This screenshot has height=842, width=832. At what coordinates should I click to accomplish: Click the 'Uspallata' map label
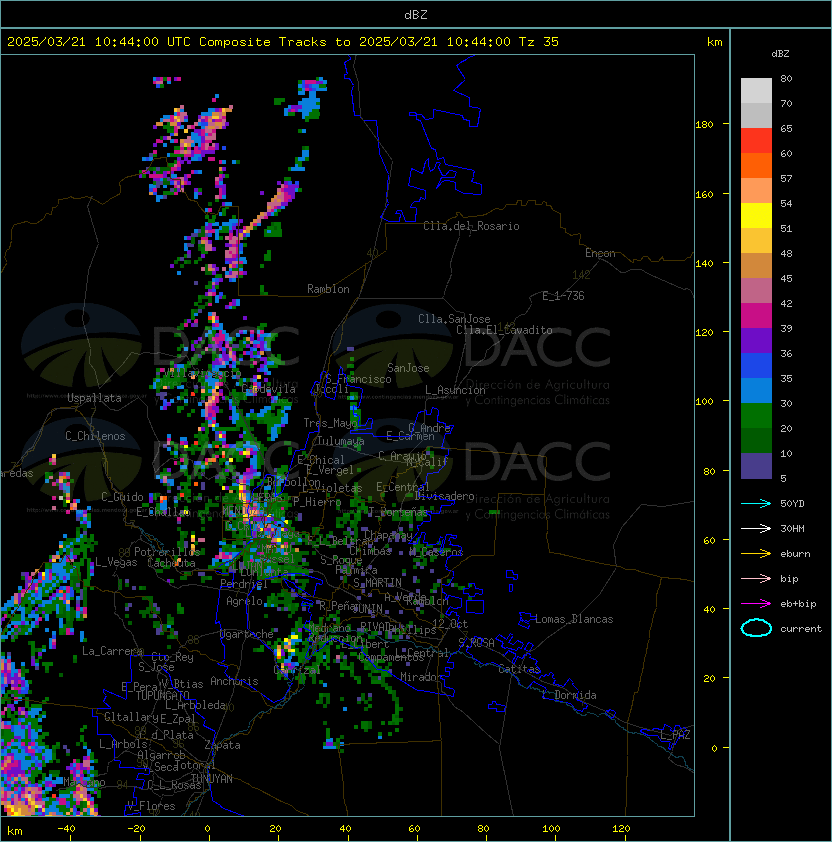click(95, 398)
